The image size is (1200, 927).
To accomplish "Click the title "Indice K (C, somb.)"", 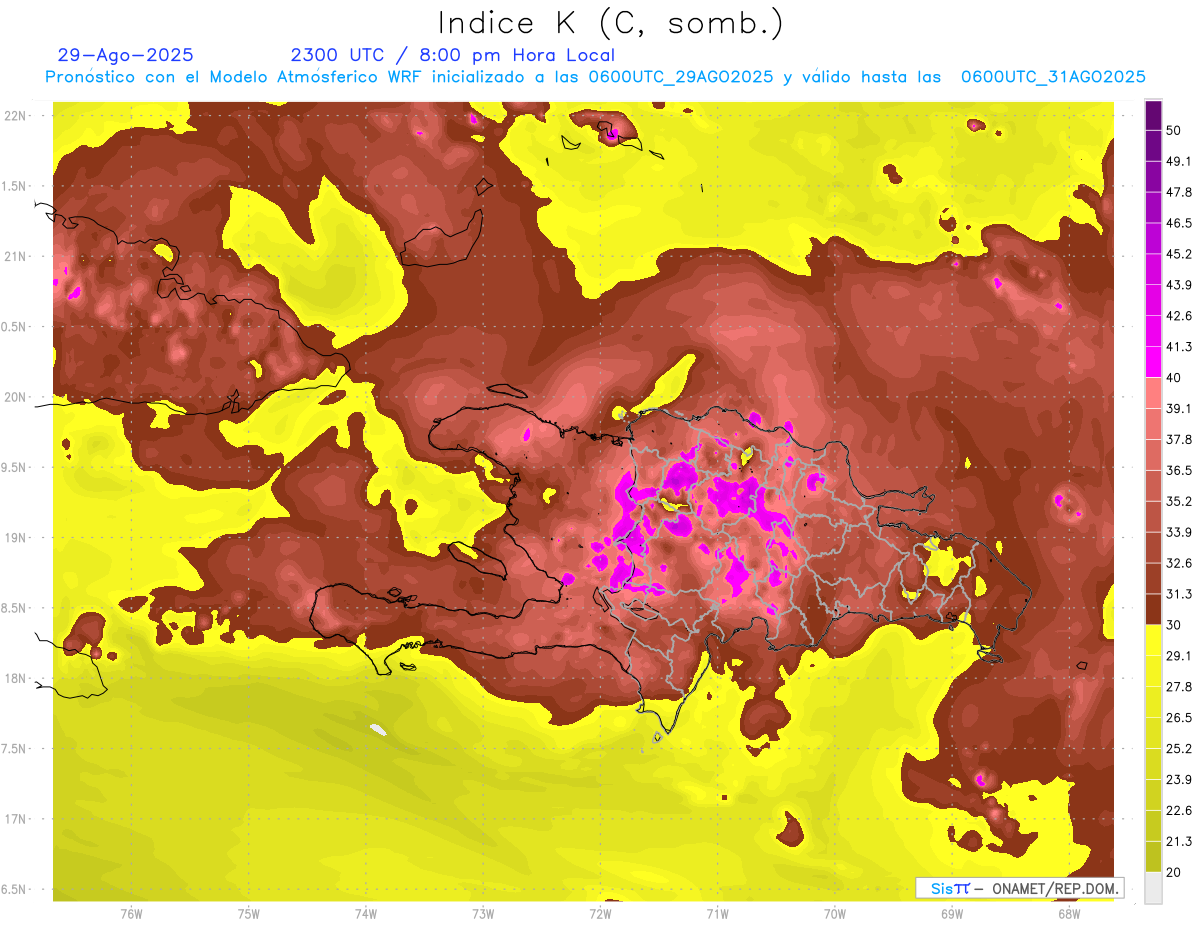I will point(610,22).
